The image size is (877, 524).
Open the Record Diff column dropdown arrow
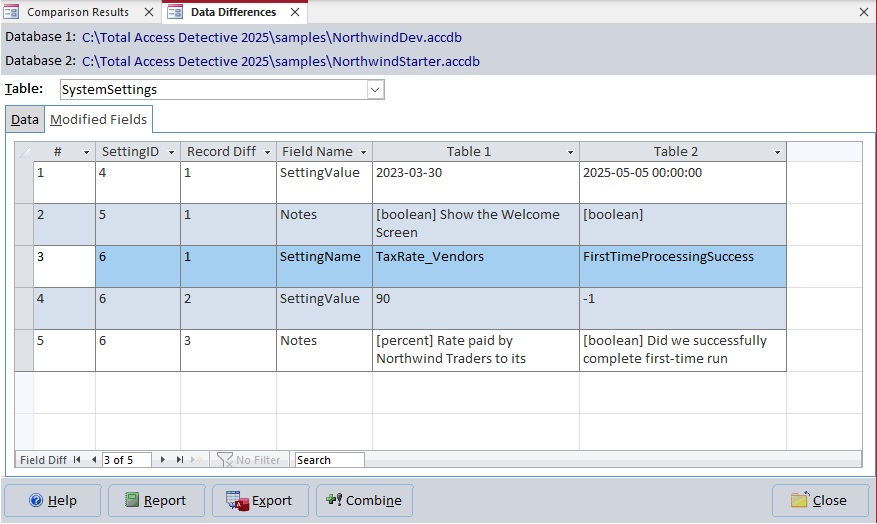pyautogui.click(x=266, y=152)
